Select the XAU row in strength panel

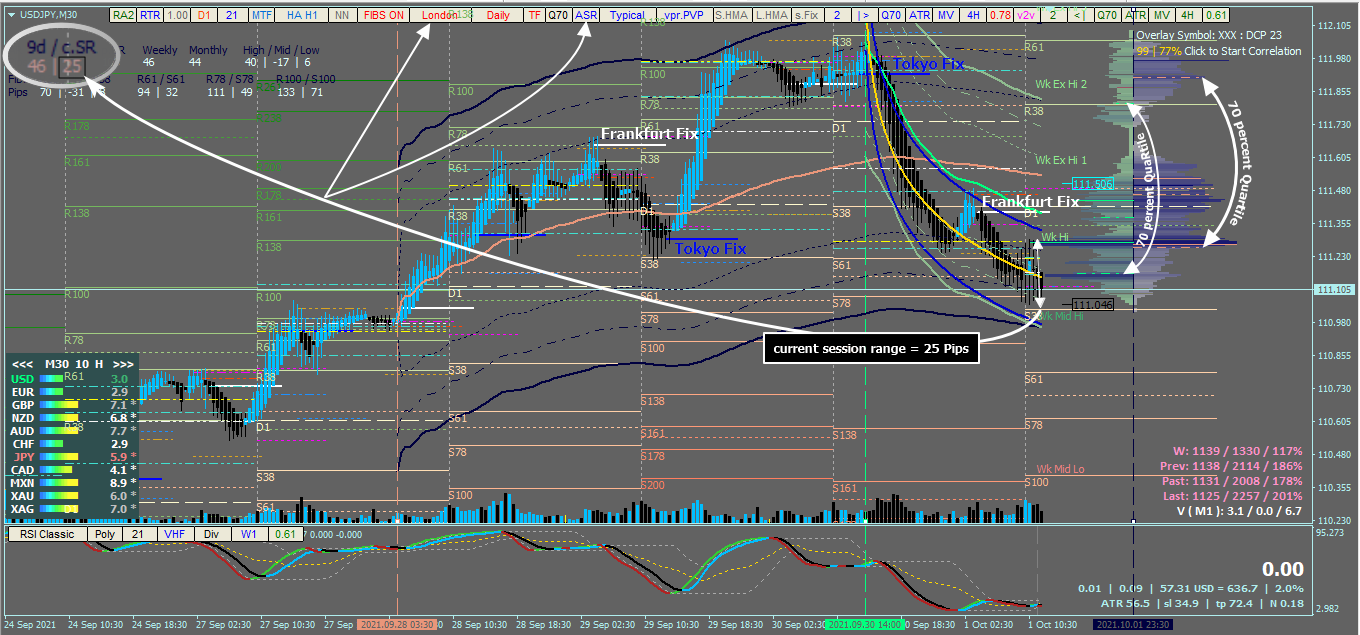(x=72, y=496)
